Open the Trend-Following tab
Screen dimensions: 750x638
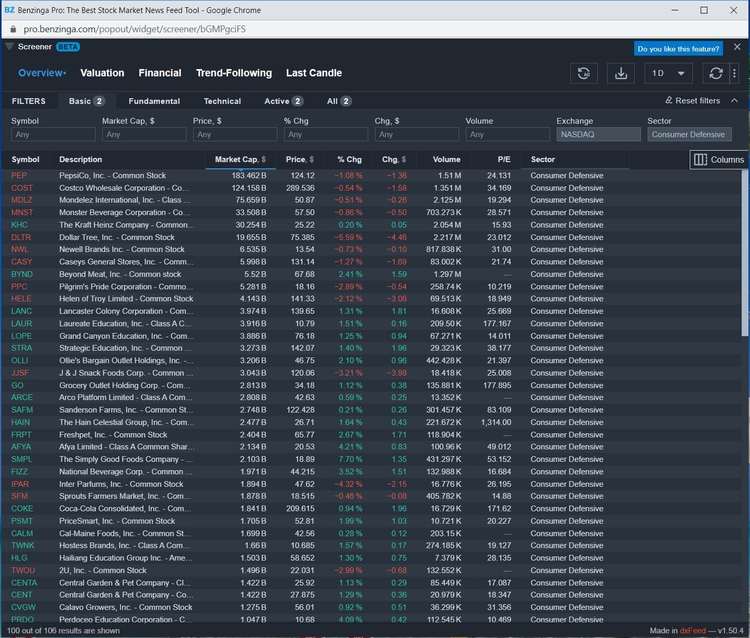234,73
